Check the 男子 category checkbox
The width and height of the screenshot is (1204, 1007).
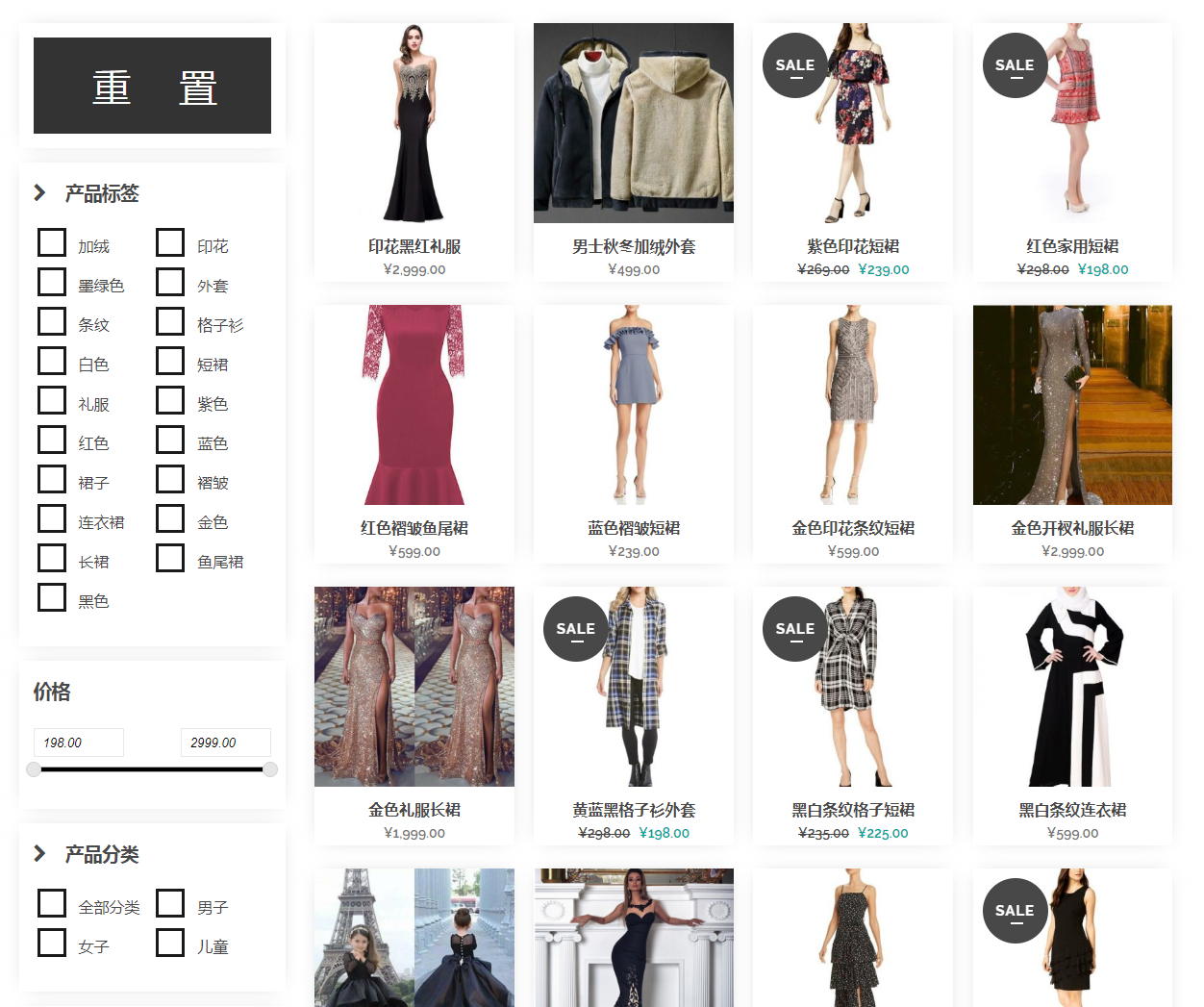(170, 903)
